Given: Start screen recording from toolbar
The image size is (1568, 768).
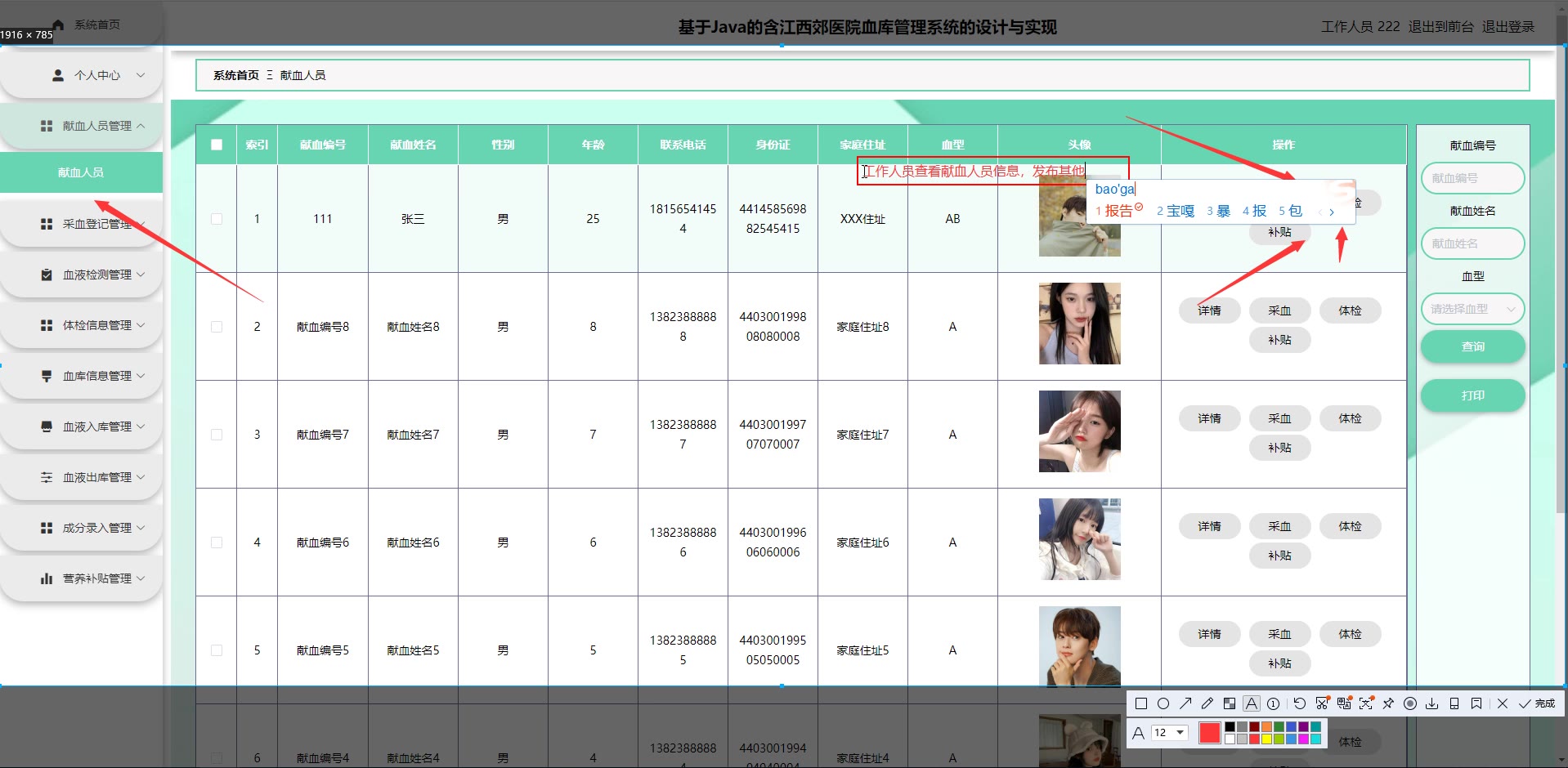Looking at the screenshot, I should (x=1410, y=703).
